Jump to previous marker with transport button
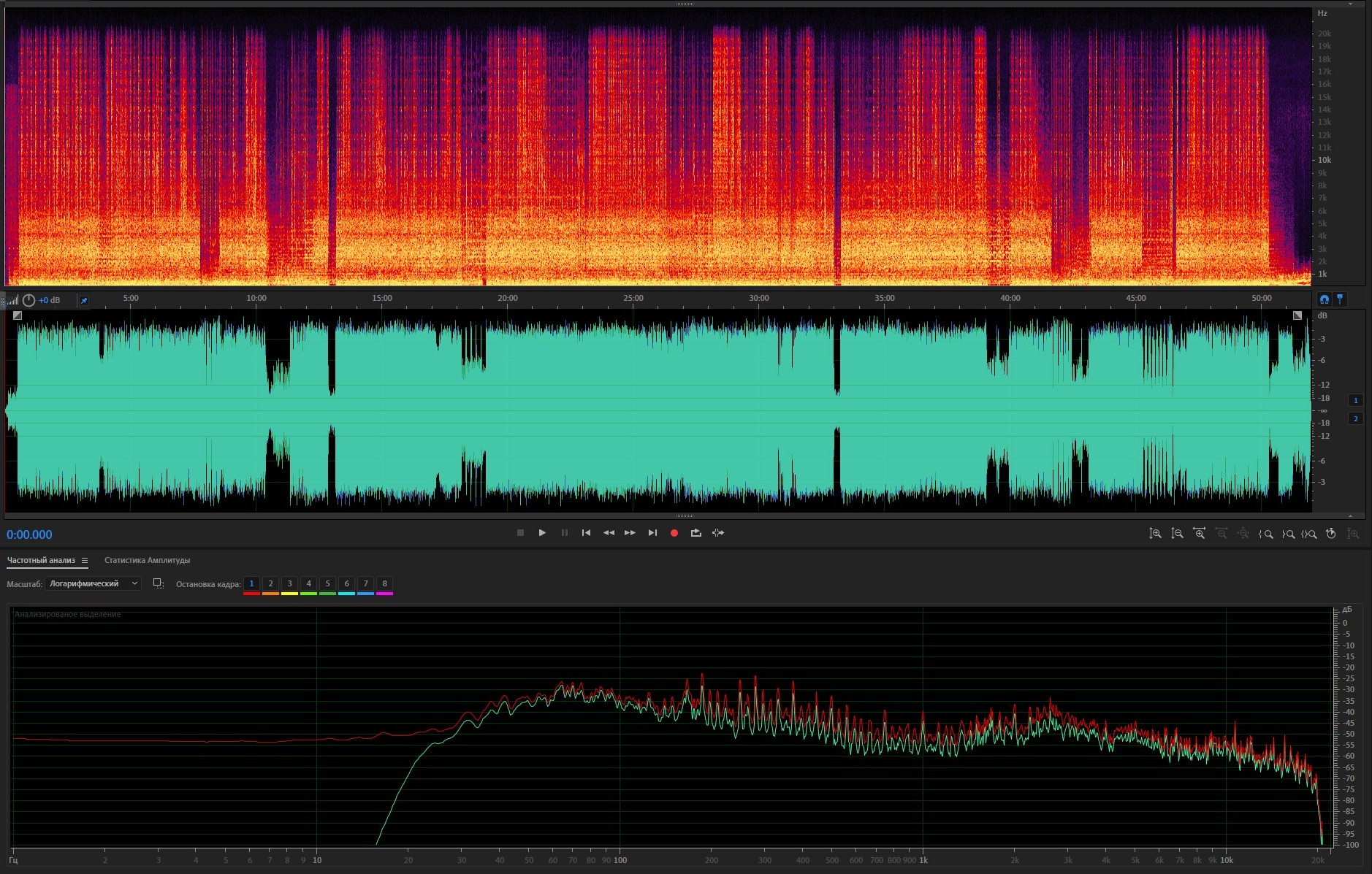Viewport: 1372px width, 874px height. tap(586, 533)
